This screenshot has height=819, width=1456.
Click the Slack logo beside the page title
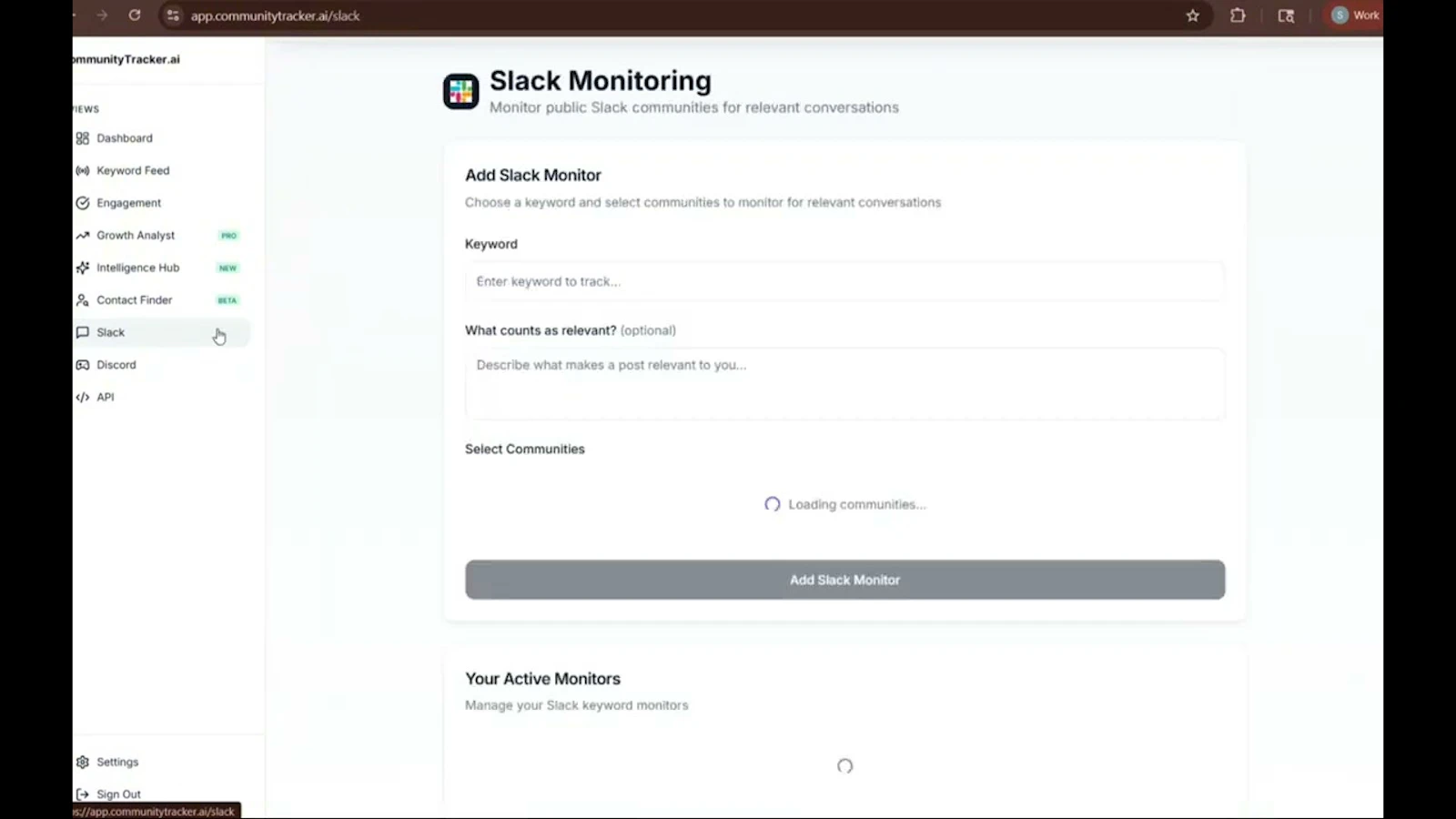tap(460, 91)
